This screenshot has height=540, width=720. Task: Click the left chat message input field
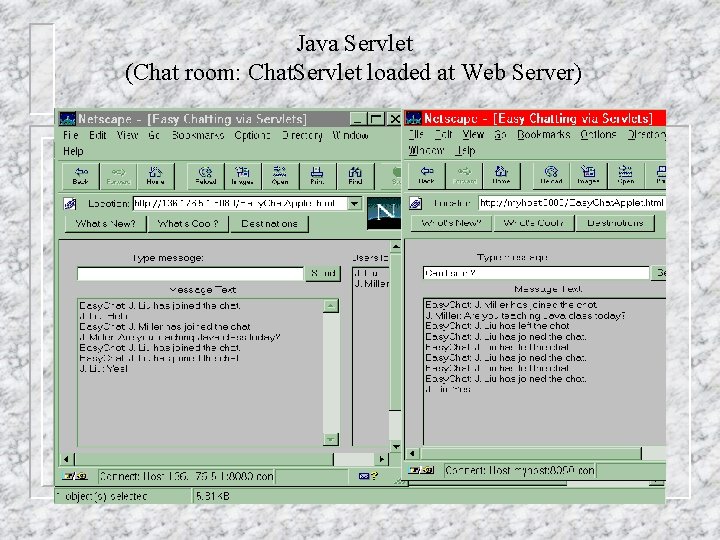(190, 274)
